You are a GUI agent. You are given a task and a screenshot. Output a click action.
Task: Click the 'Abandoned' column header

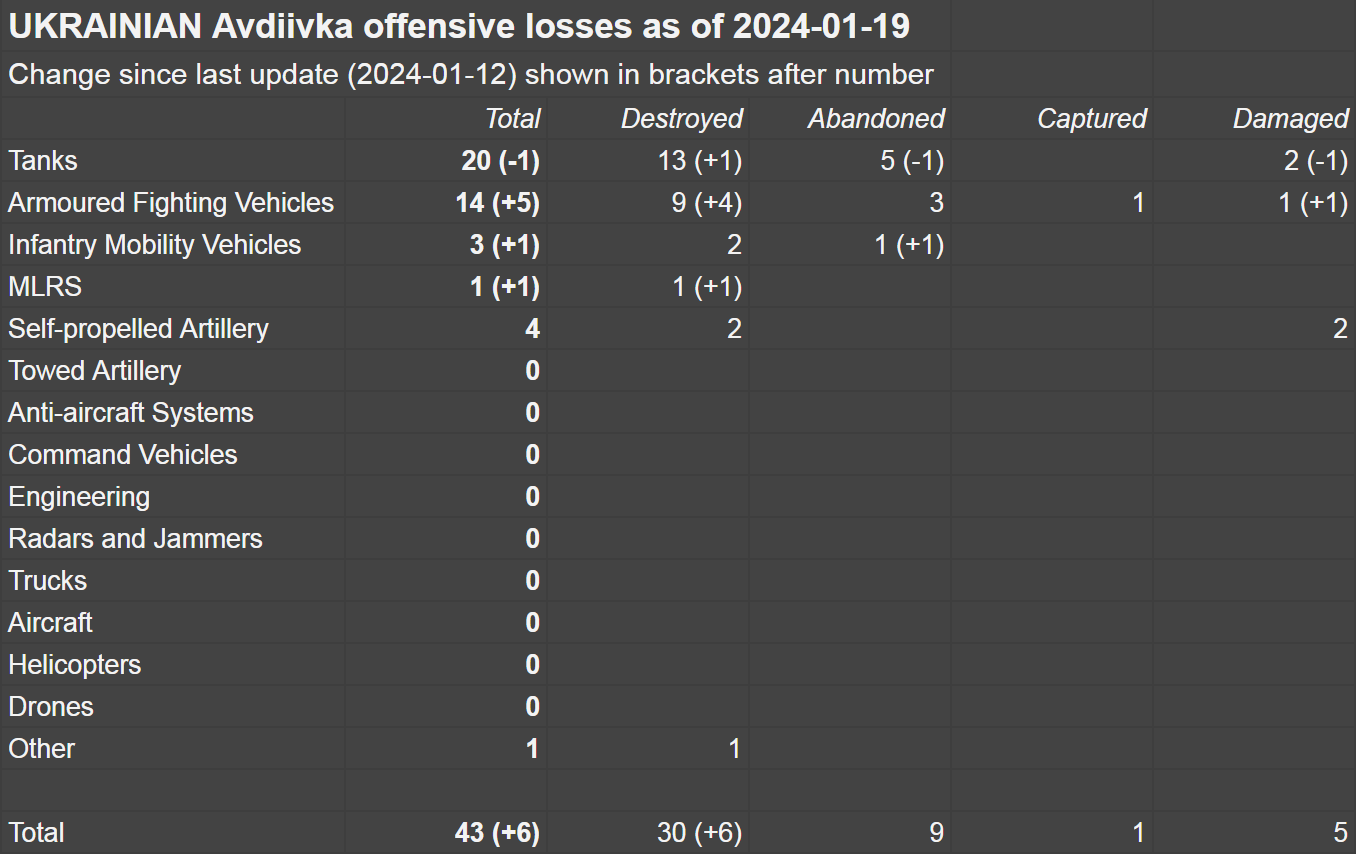coord(875,119)
